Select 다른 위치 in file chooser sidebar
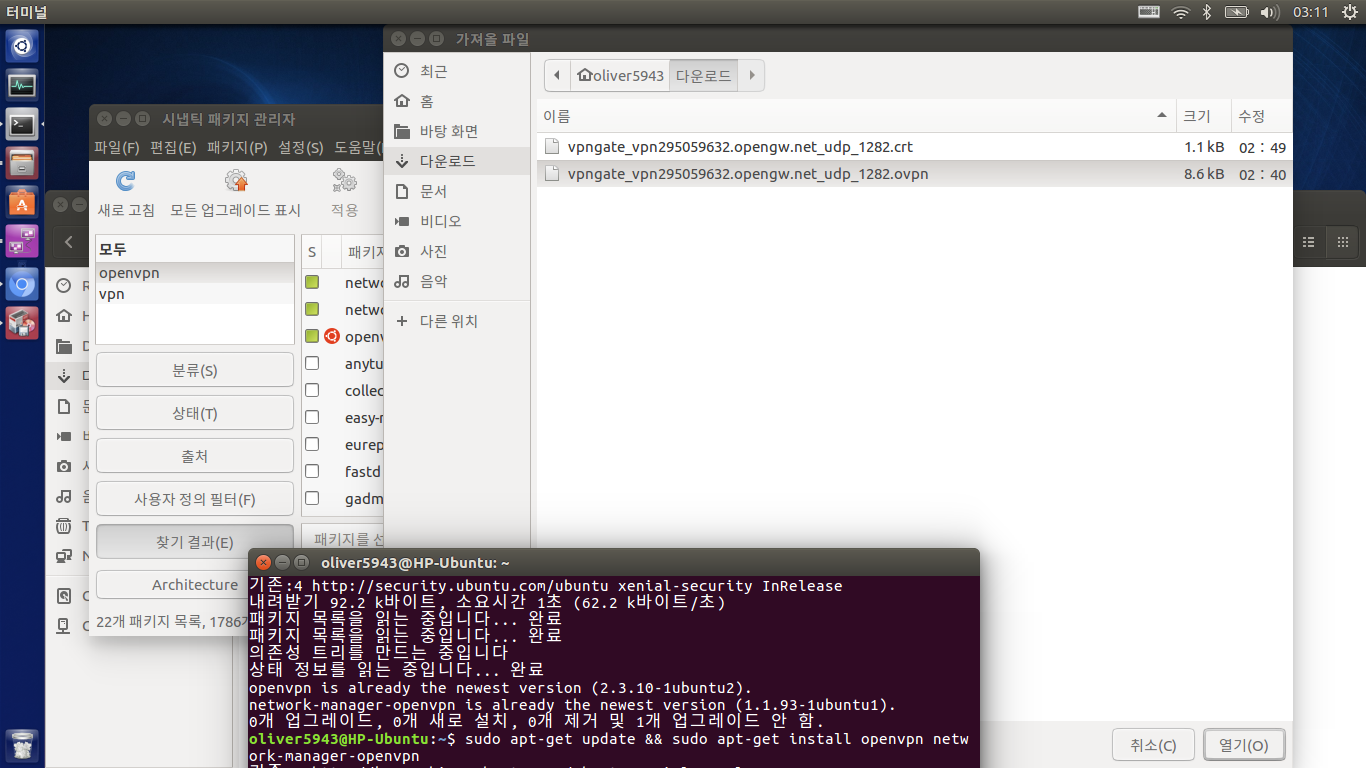This screenshot has height=768, width=1366. (448, 321)
